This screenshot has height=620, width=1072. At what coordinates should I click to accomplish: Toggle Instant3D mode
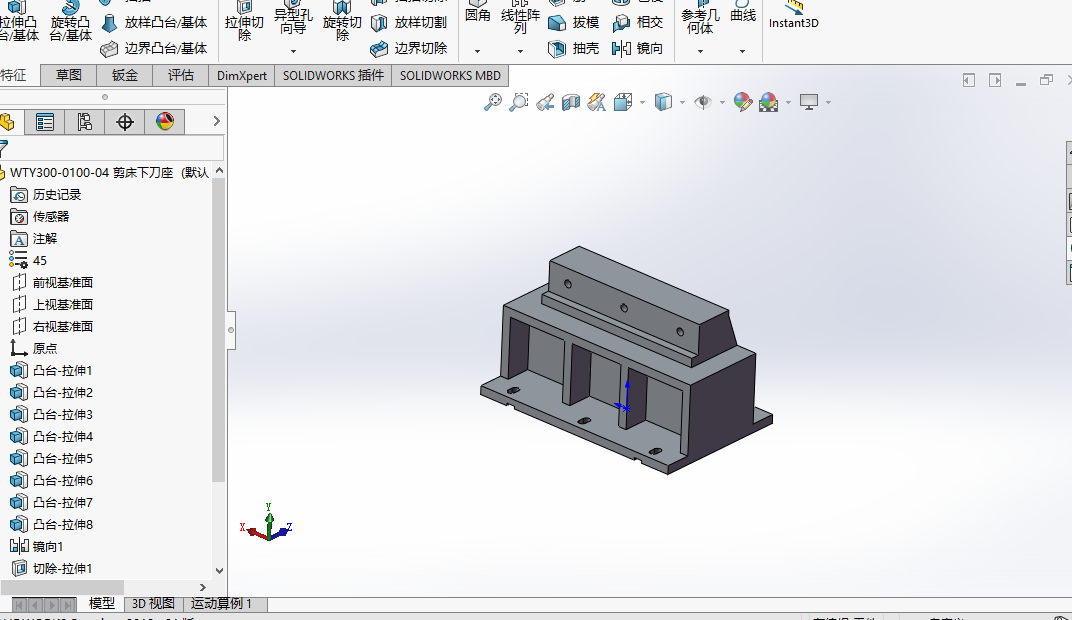point(794,17)
